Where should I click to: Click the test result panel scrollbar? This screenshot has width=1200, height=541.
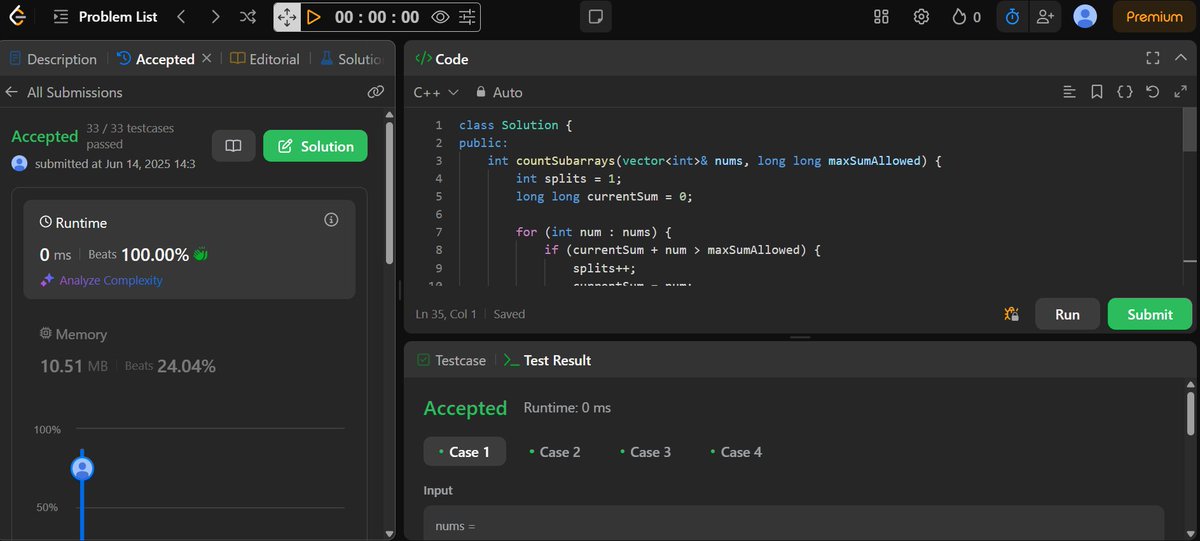1189,414
